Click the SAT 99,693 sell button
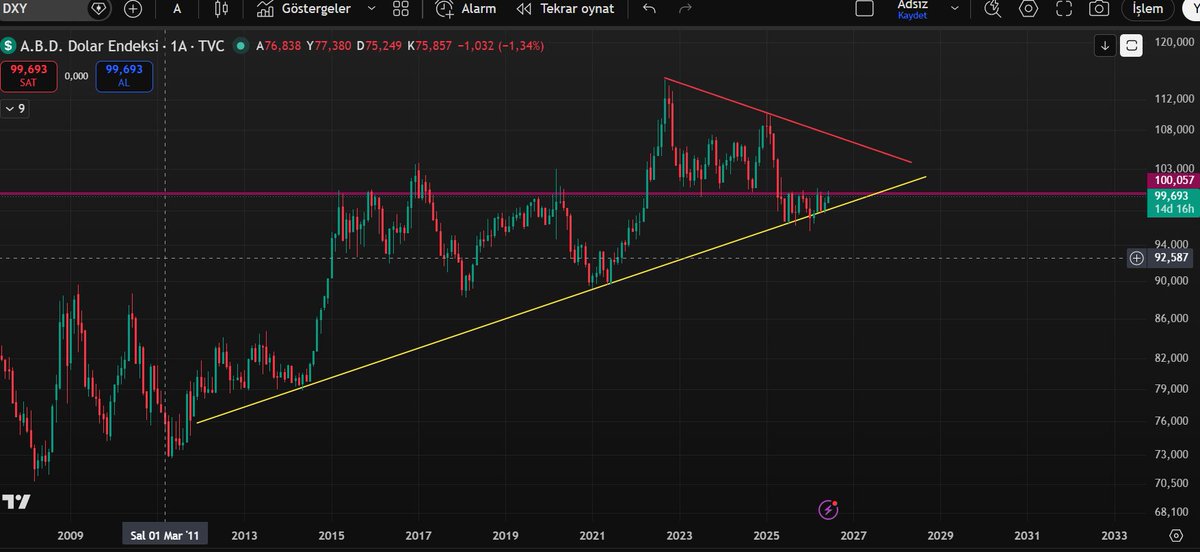1200x552 pixels. [x=28, y=75]
